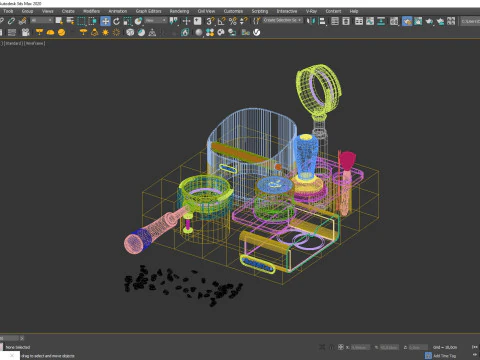Toggle Percent Snap
480x360 pixels.
pos(233,21)
